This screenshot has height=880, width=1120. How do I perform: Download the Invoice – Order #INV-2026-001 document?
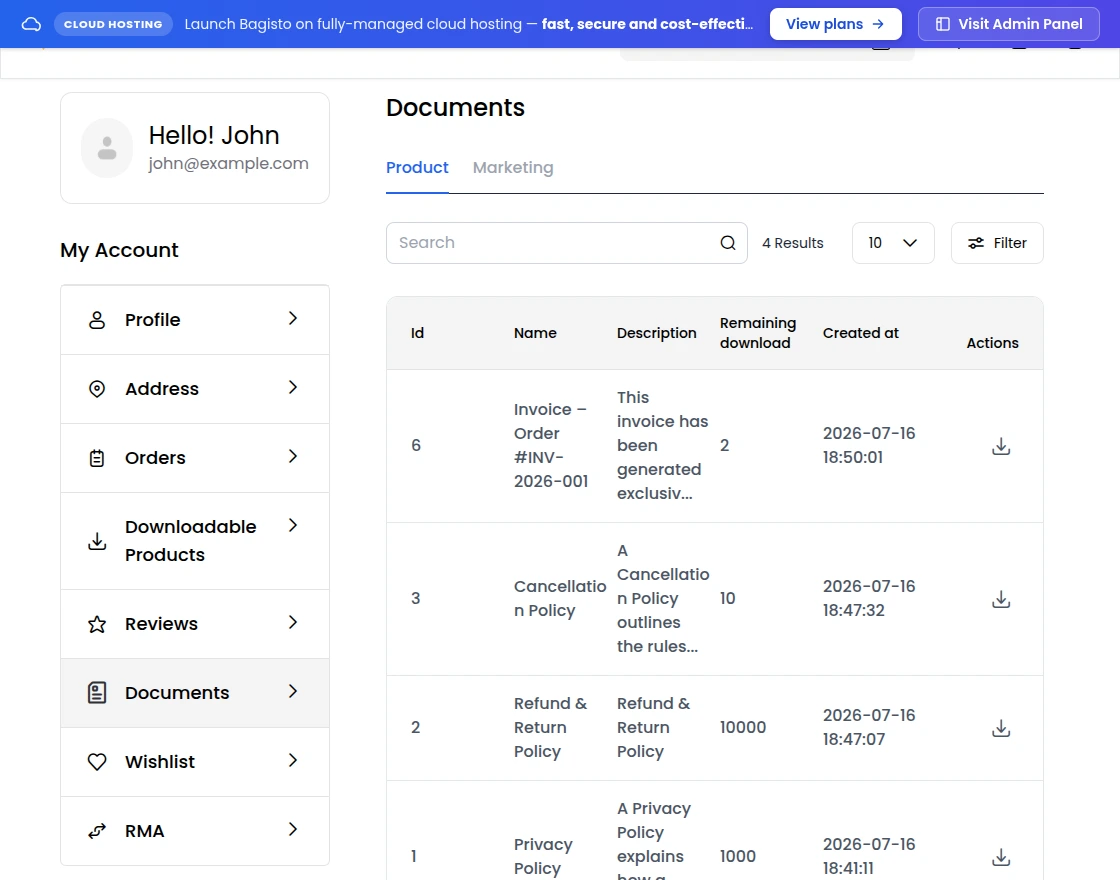click(x=1001, y=446)
